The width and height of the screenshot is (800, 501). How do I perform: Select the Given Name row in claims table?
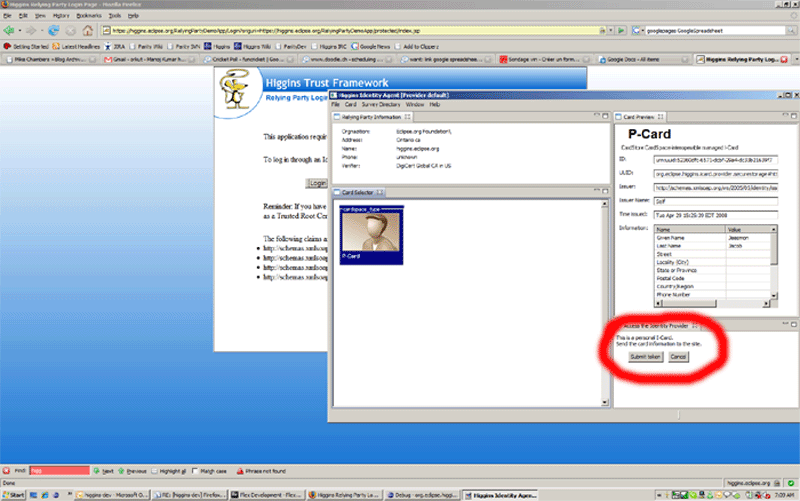(712, 238)
